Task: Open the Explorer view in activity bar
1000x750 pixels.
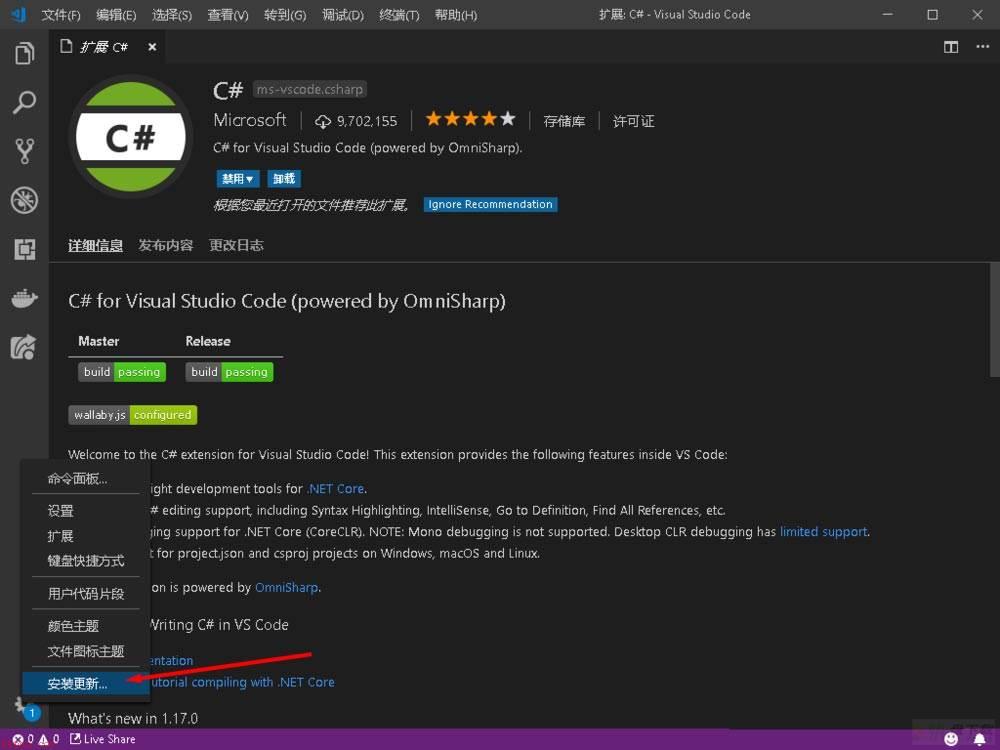Action: pyautogui.click(x=24, y=53)
